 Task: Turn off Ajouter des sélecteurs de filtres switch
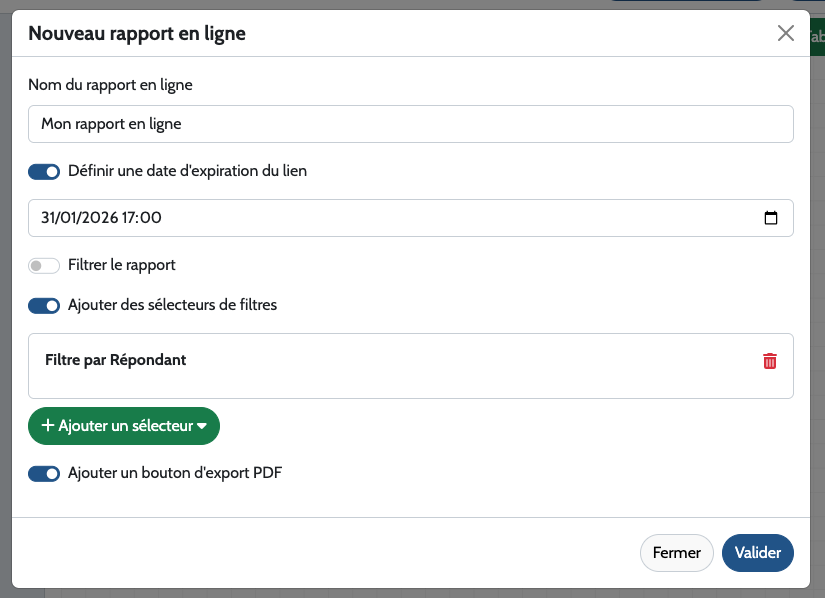(x=44, y=306)
